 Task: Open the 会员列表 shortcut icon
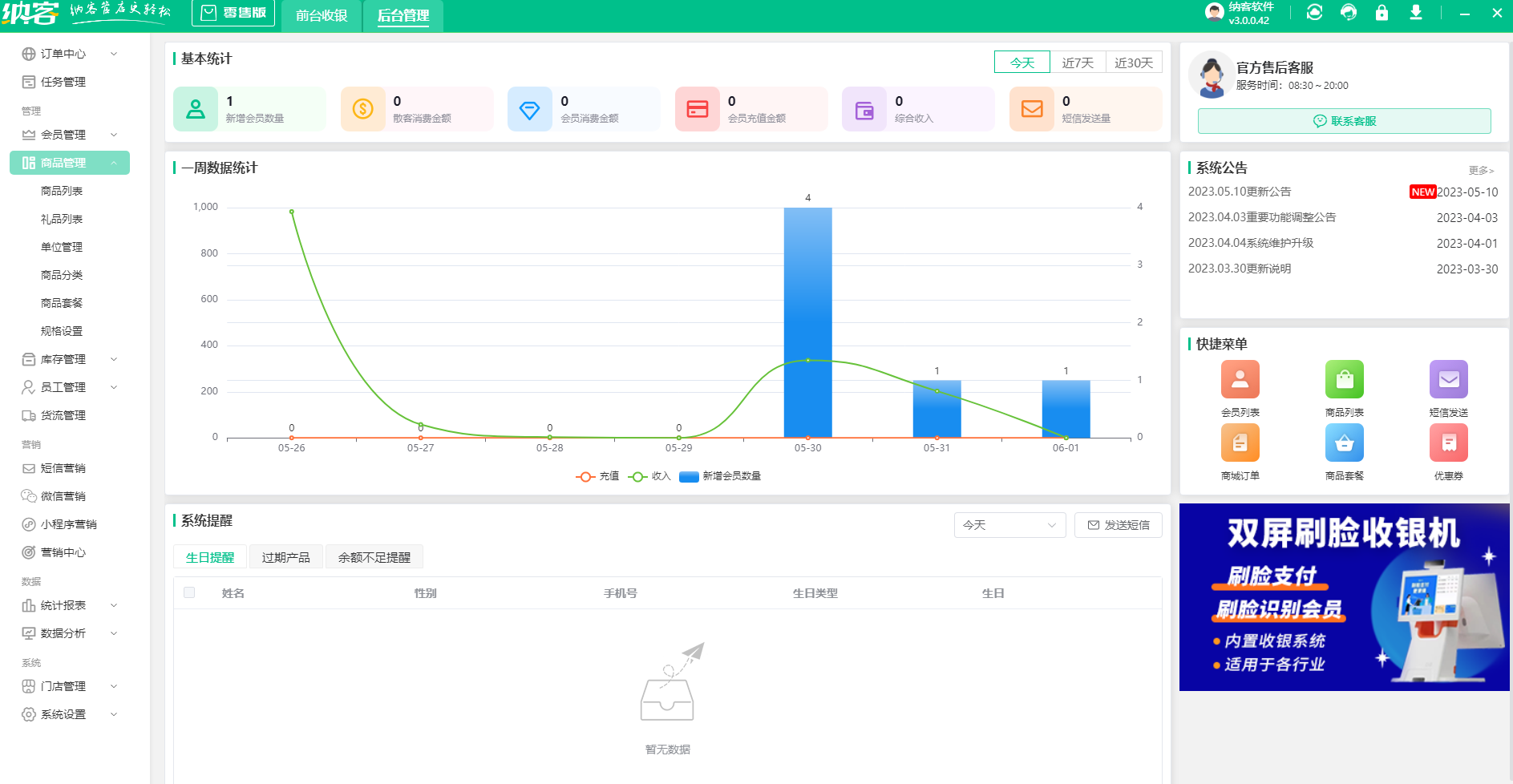tap(1240, 379)
